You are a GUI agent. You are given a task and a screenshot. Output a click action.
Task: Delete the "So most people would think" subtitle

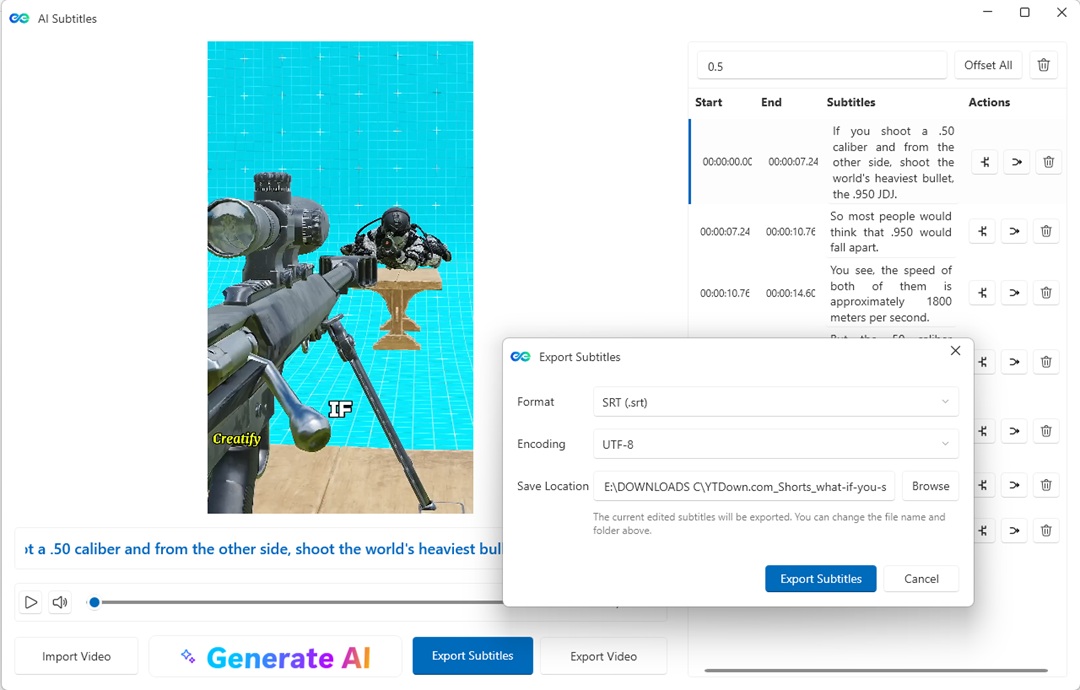coord(1046,231)
